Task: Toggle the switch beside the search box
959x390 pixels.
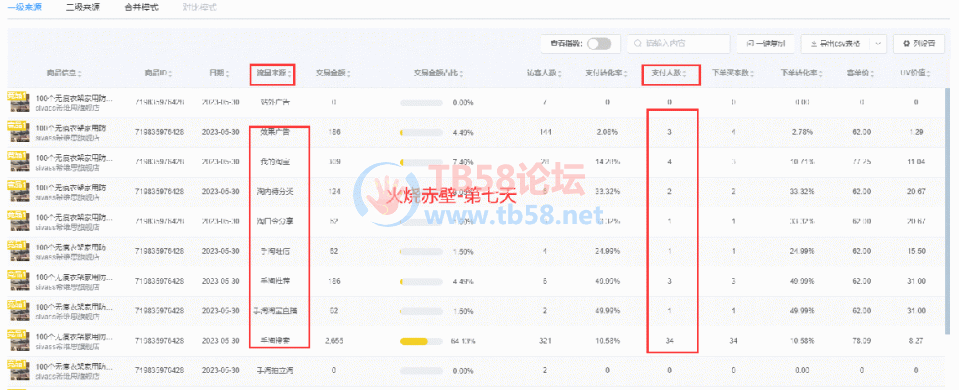Action: pos(599,44)
